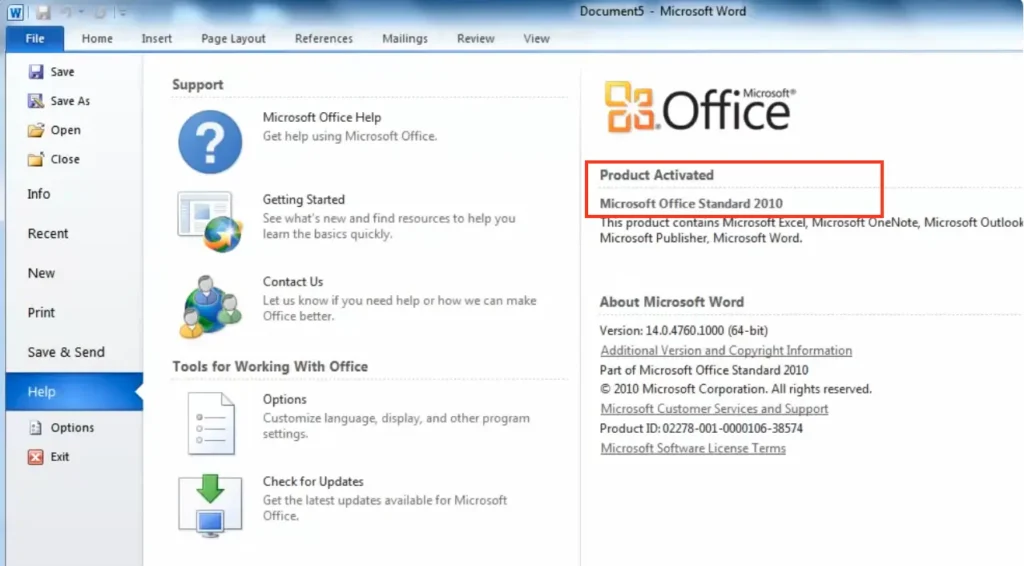1024x566 pixels.
Task: Open Microsoft Customer Services and Support link
Action: 714,409
